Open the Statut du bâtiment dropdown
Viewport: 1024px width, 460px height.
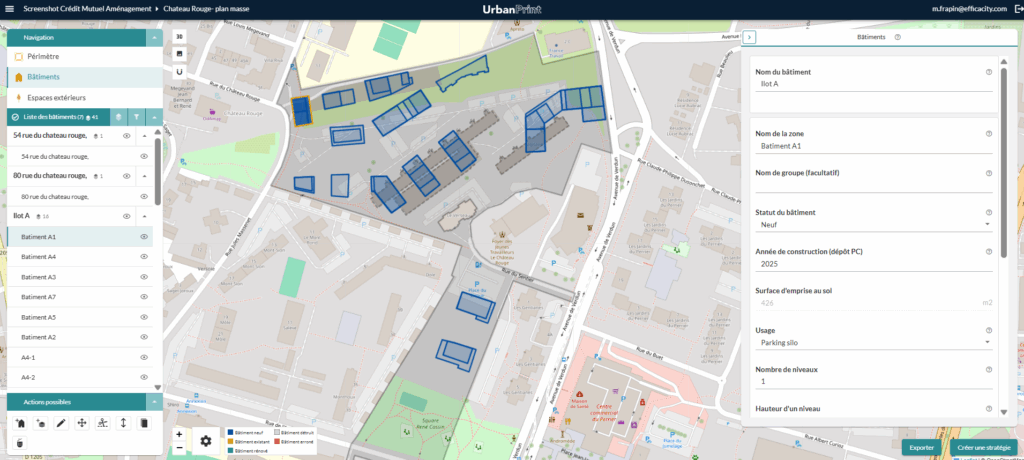coord(872,224)
